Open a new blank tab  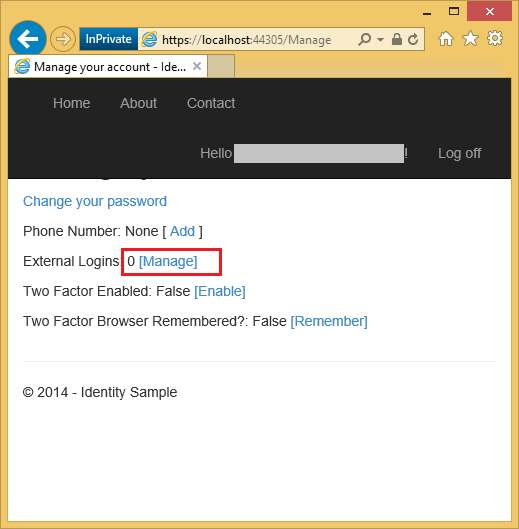pos(221,66)
